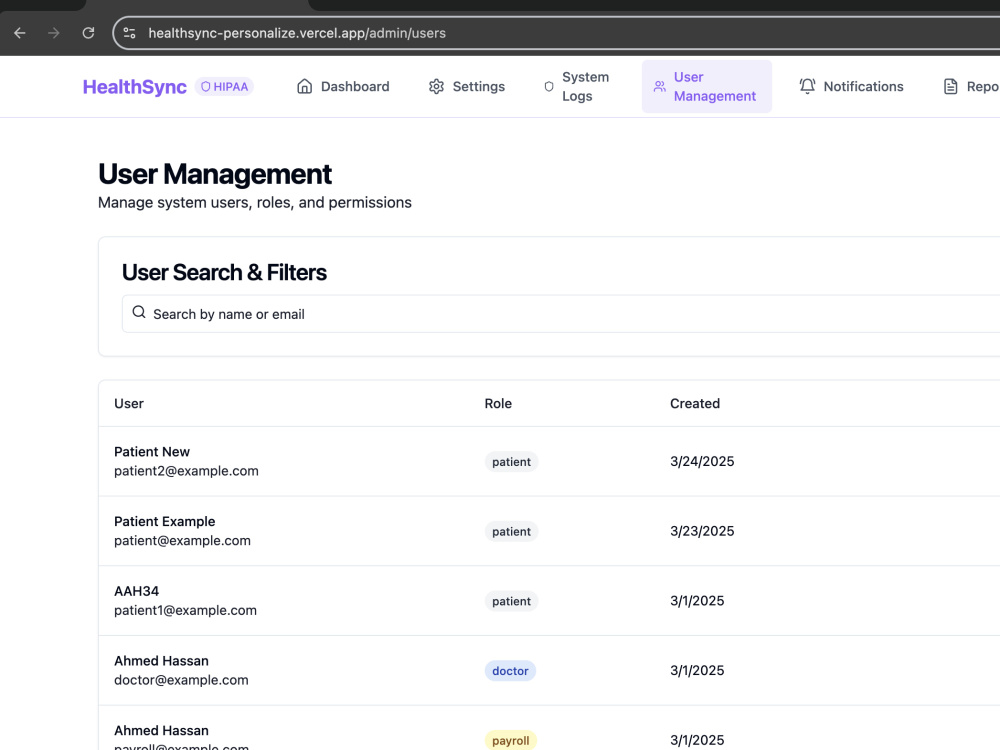Click the HIPAA shield badge icon
This screenshot has width=1000, height=750.
pos(205,87)
